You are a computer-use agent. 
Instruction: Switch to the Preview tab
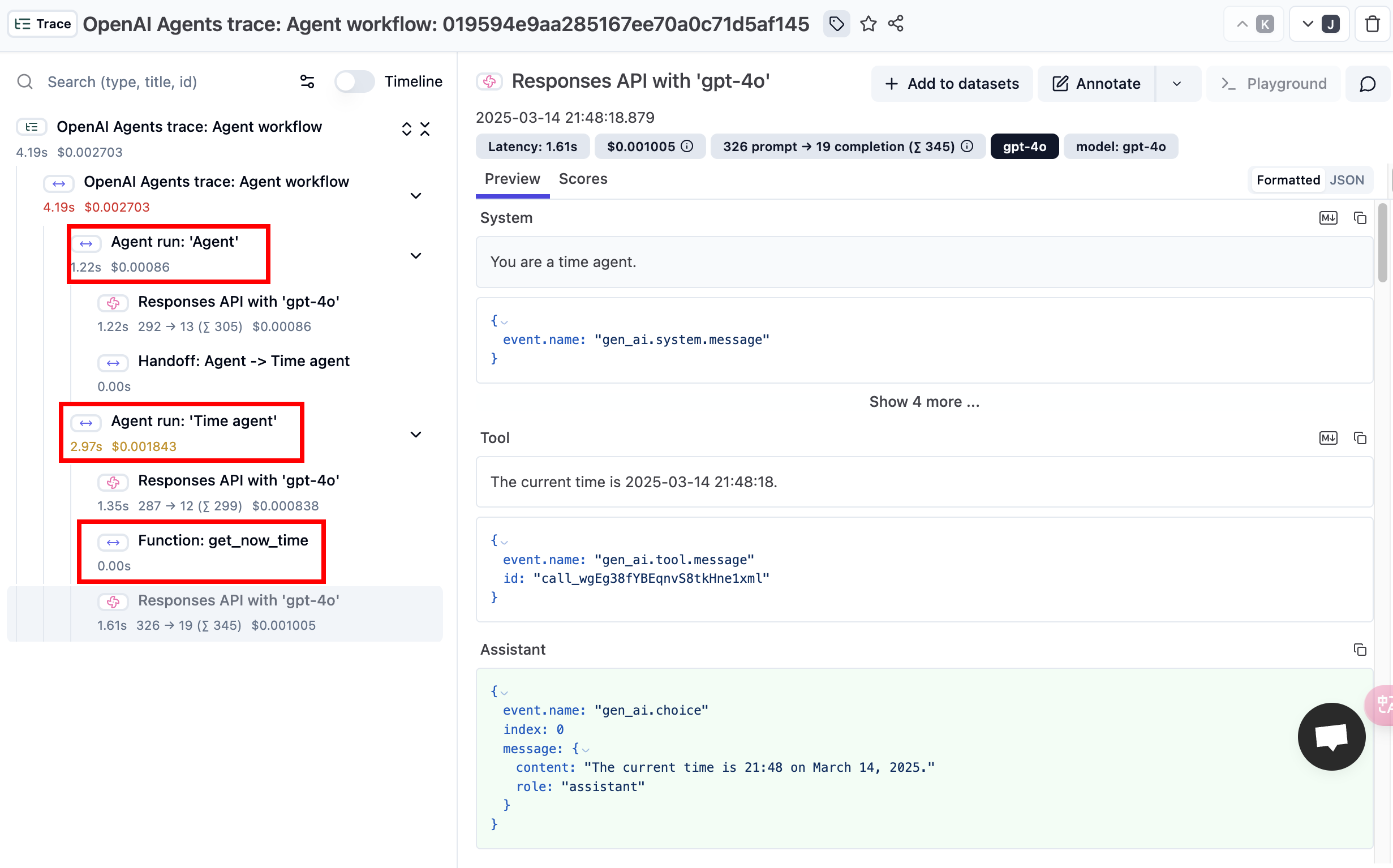pyautogui.click(x=512, y=179)
